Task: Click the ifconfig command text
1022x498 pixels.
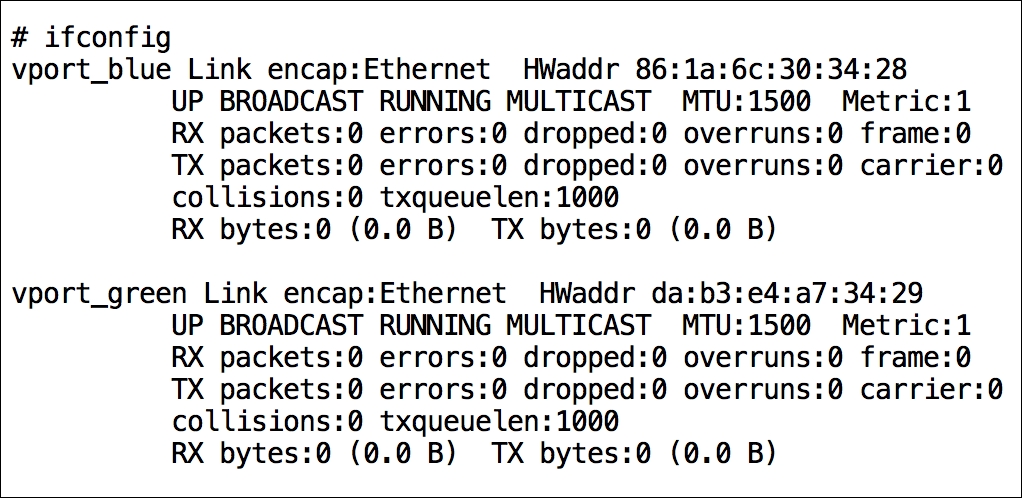Action: [x=108, y=38]
